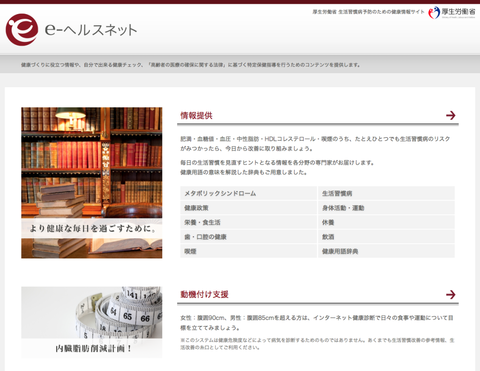Click the 厚生労働省 ministry logo
480x371 pixels.
click(452, 13)
